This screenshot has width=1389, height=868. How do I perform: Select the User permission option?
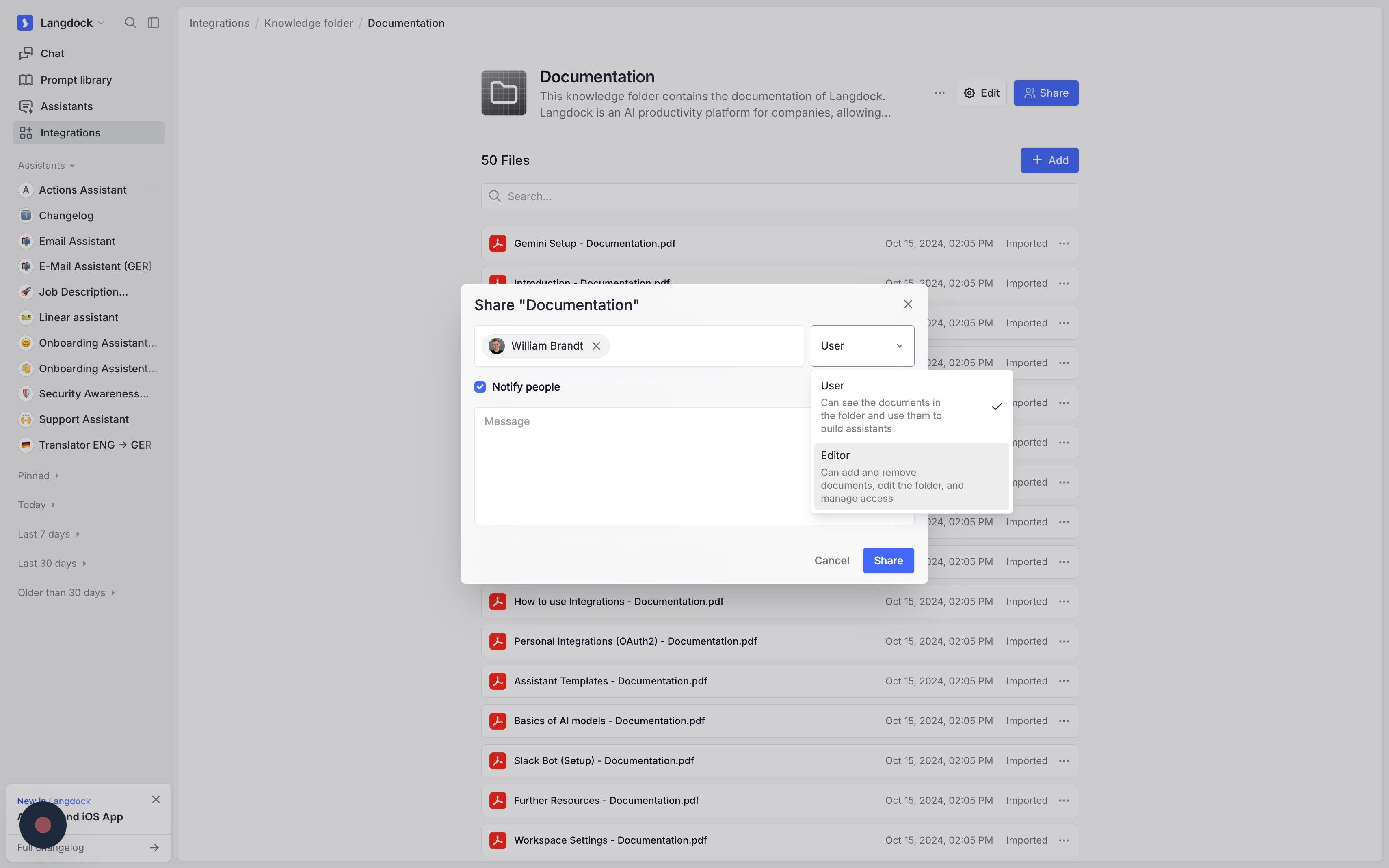(911, 406)
